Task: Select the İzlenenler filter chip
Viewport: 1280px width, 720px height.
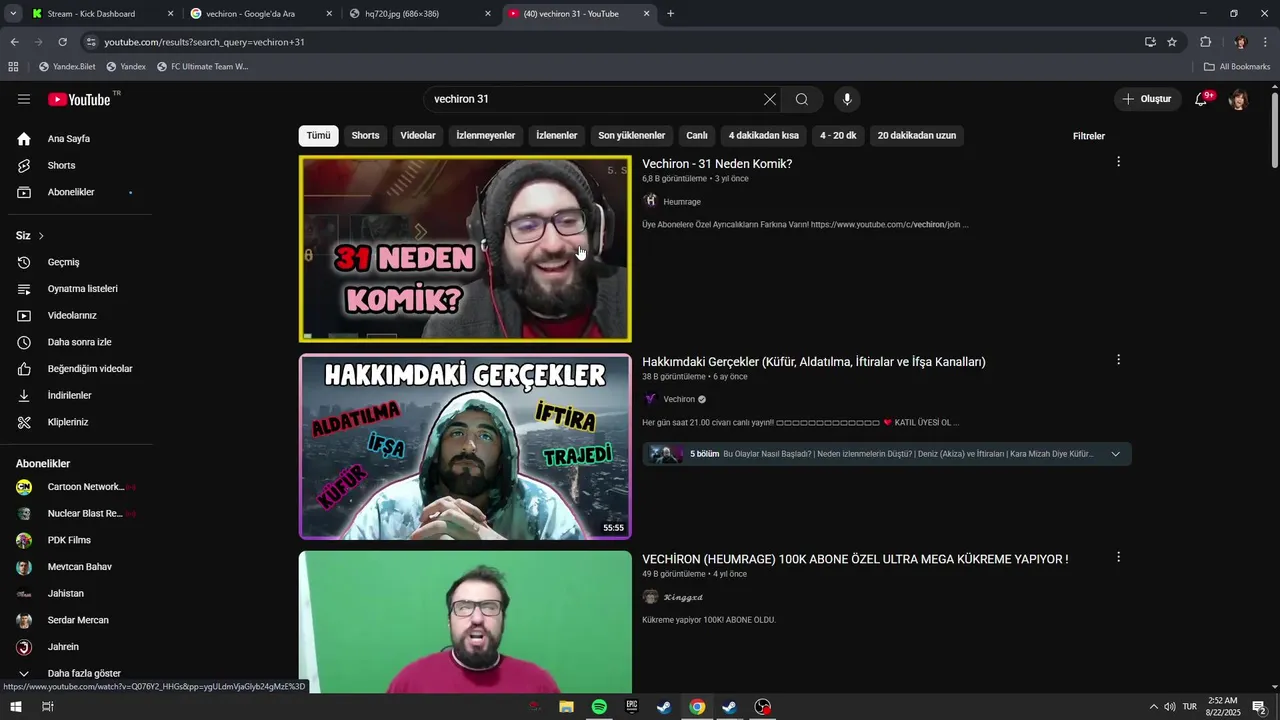Action: pos(557,136)
